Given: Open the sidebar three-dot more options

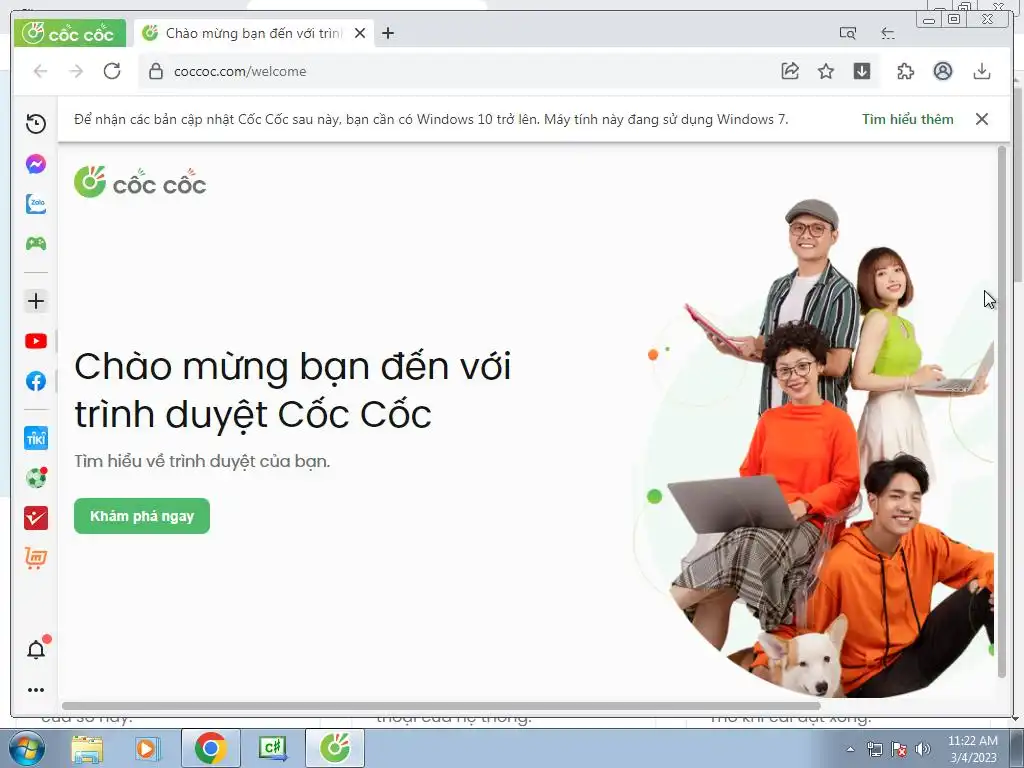Looking at the screenshot, I should click(36, 690).
